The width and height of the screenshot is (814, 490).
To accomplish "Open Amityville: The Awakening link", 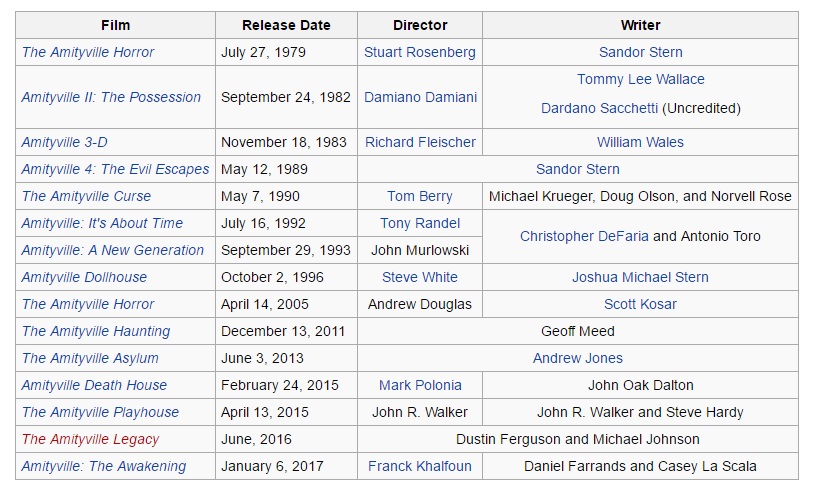I will coord(104,466).
